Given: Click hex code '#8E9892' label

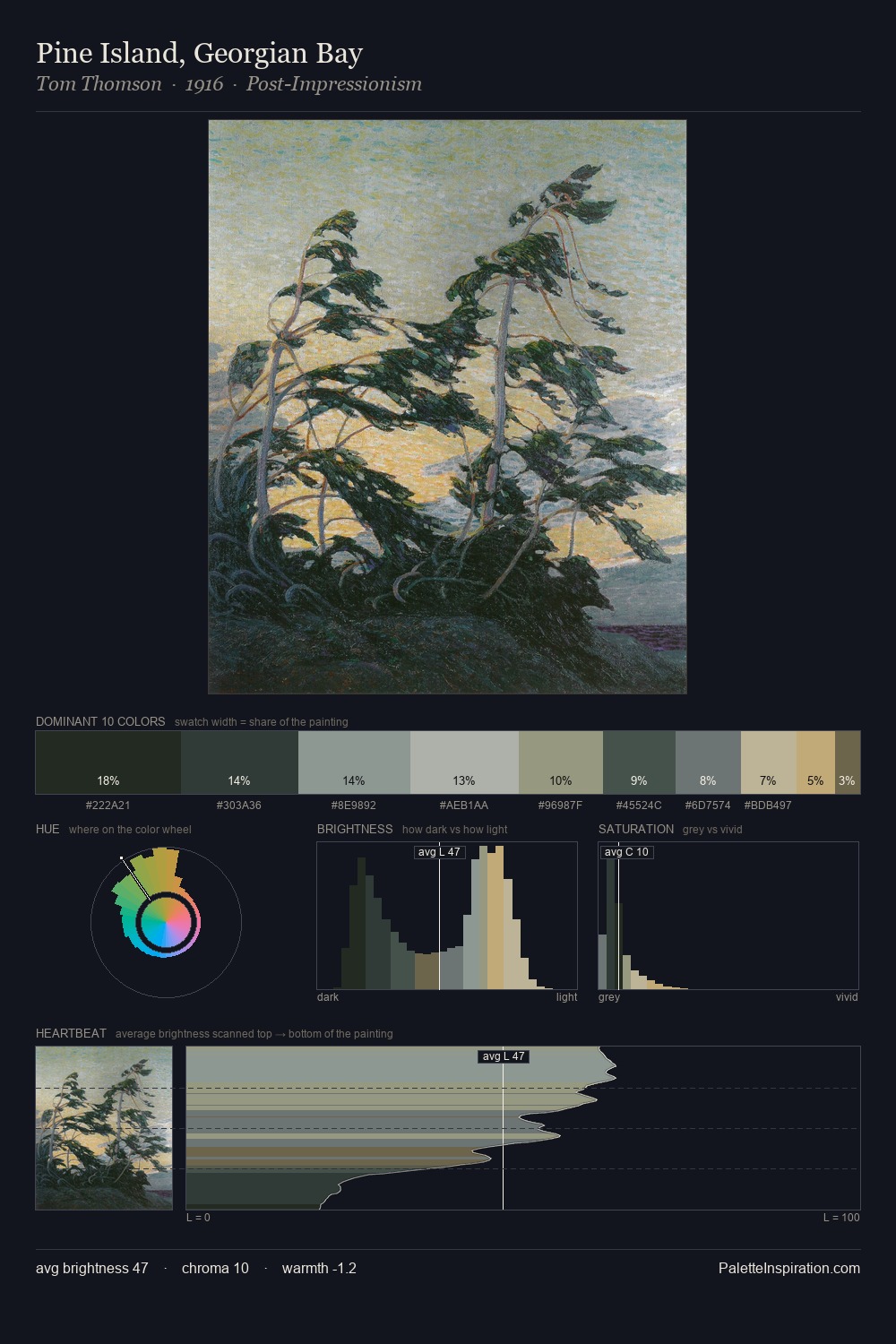Looking at the screenshot, I should [354, 806].
